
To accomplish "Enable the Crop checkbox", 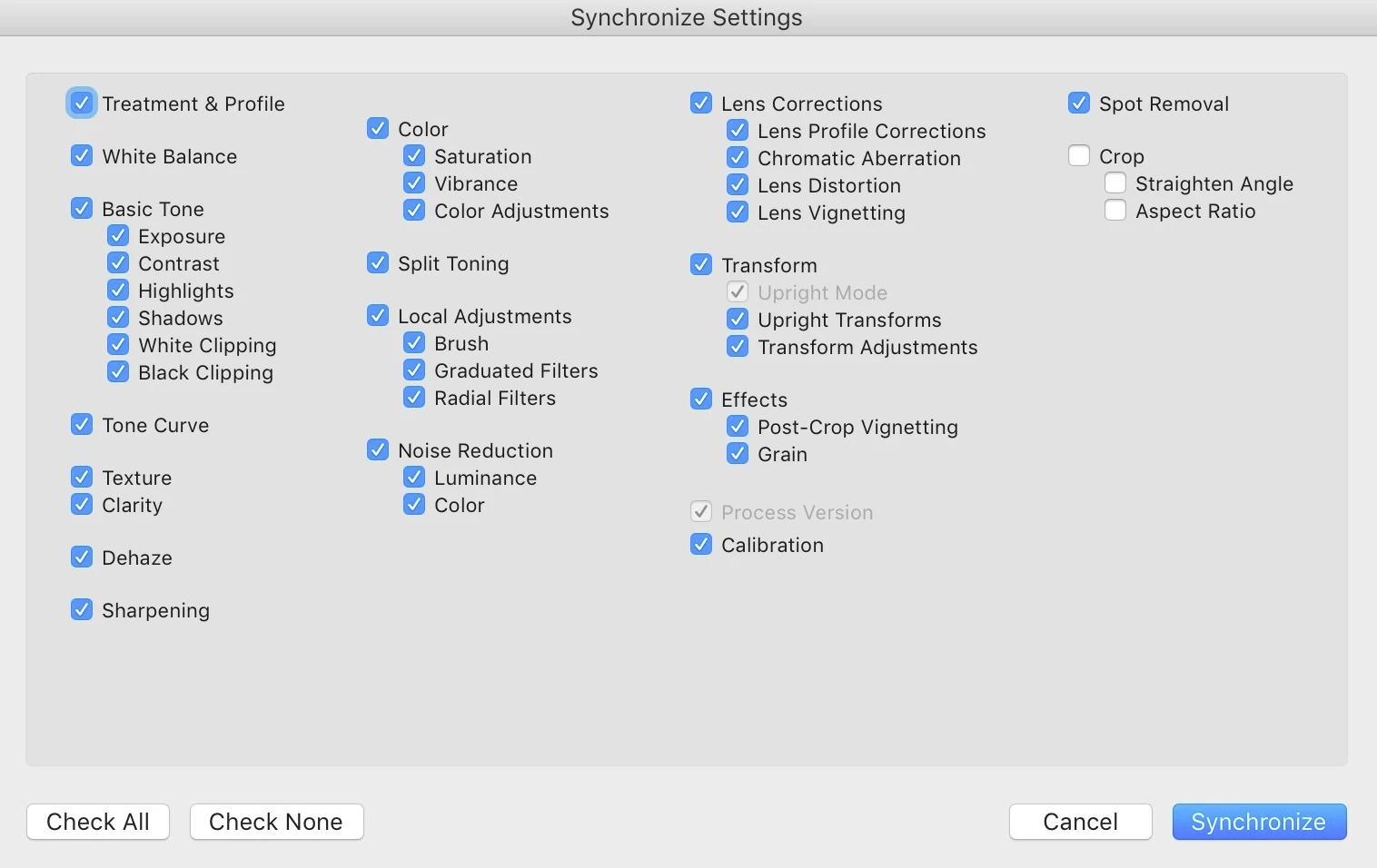I will [x=1079, y=156].
